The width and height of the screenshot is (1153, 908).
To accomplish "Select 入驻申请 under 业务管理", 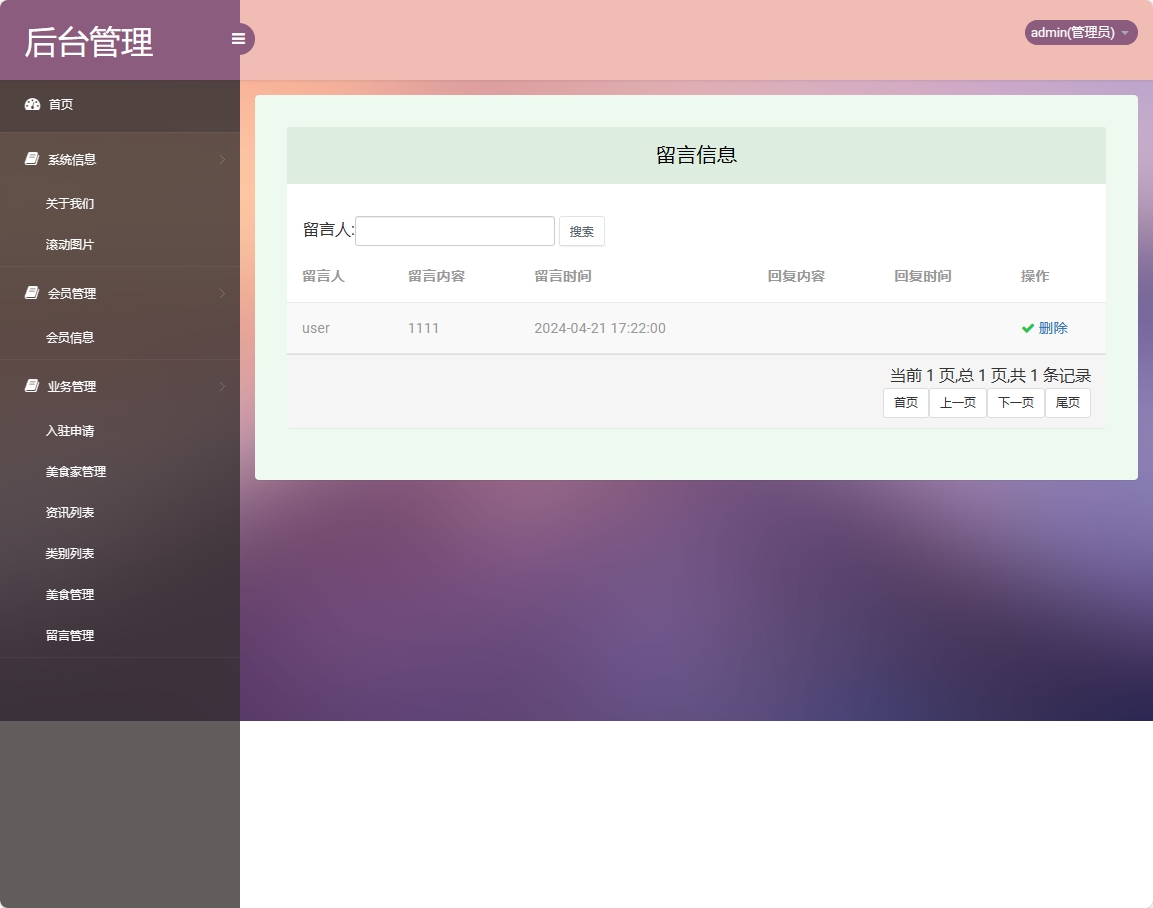I will (x=69, y=430).
